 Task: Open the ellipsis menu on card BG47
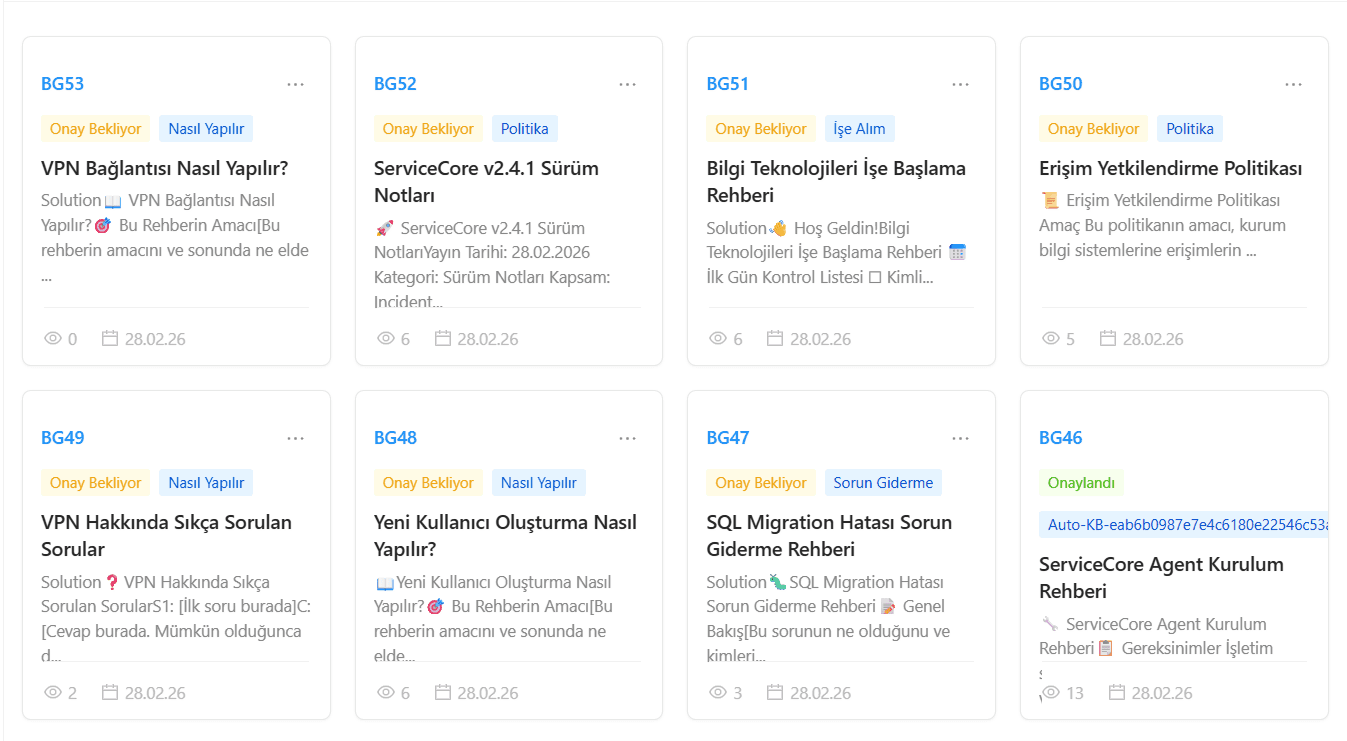960,438
